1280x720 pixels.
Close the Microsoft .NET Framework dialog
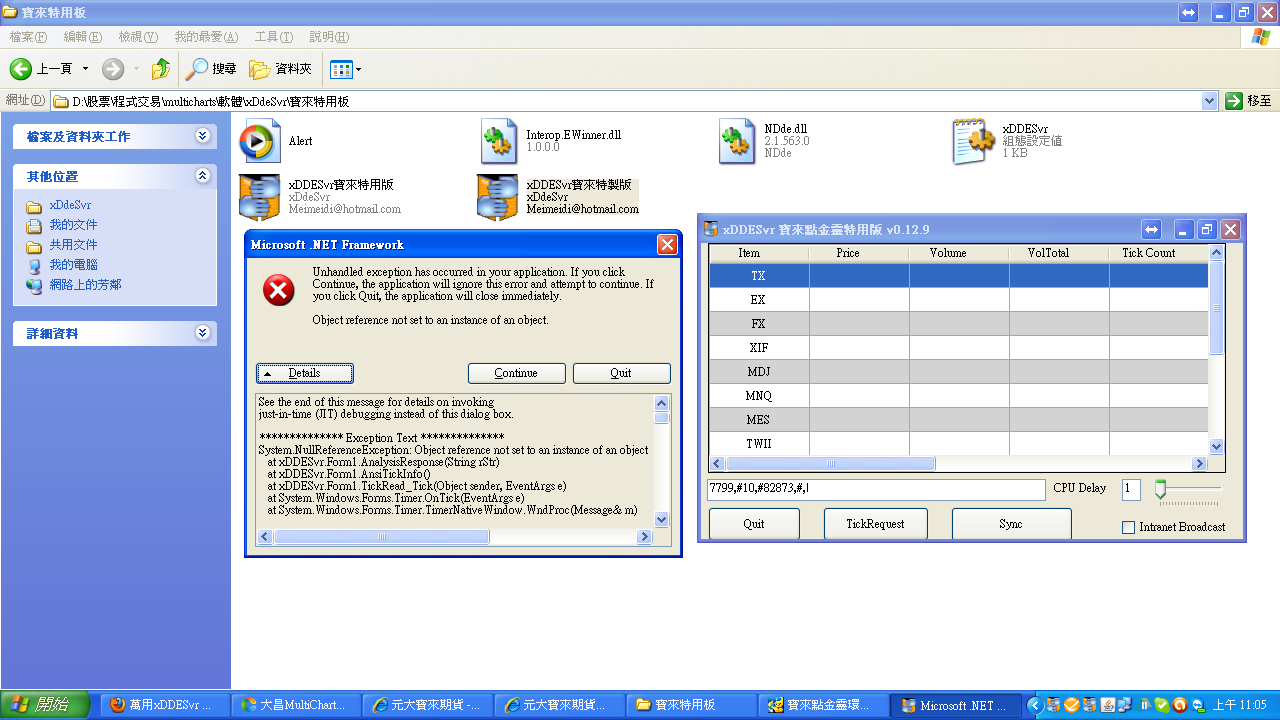click(x=667, y=245)
